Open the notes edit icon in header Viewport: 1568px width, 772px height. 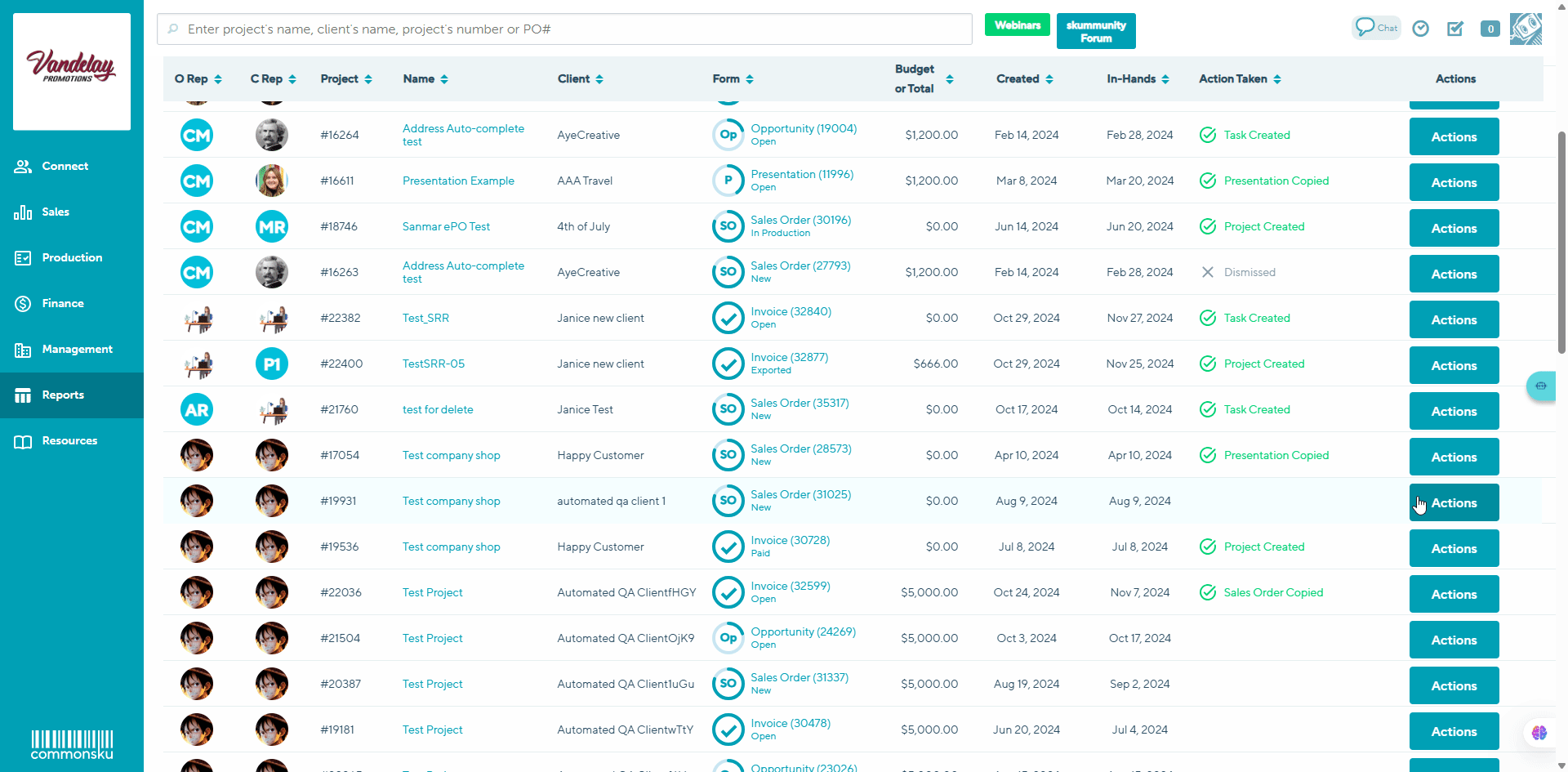(1455, 29)
